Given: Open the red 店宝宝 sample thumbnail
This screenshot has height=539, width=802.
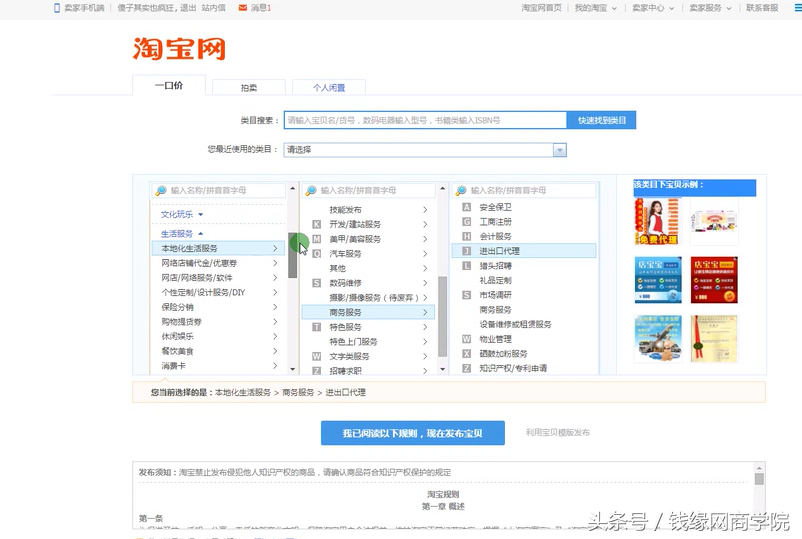Looking at the screenshot, I should click(x=714, y=280).
